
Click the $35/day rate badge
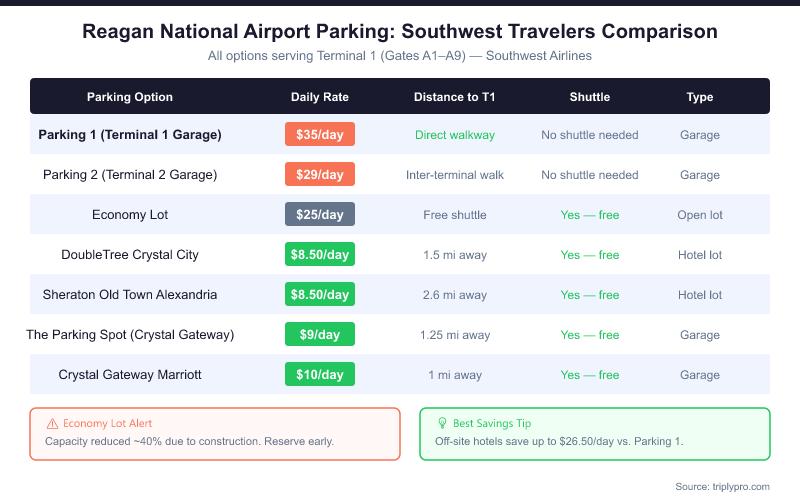pos(320,134)
